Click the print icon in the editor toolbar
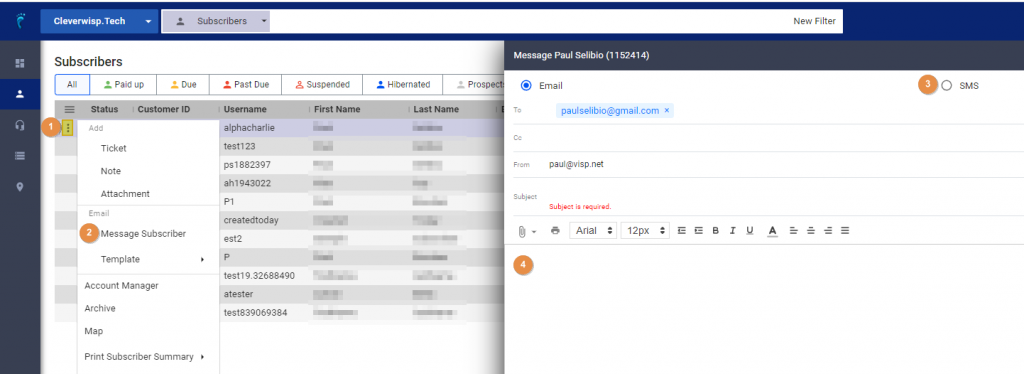The height and width of the screenshot is (374, 1024). [x=555, y=230]
